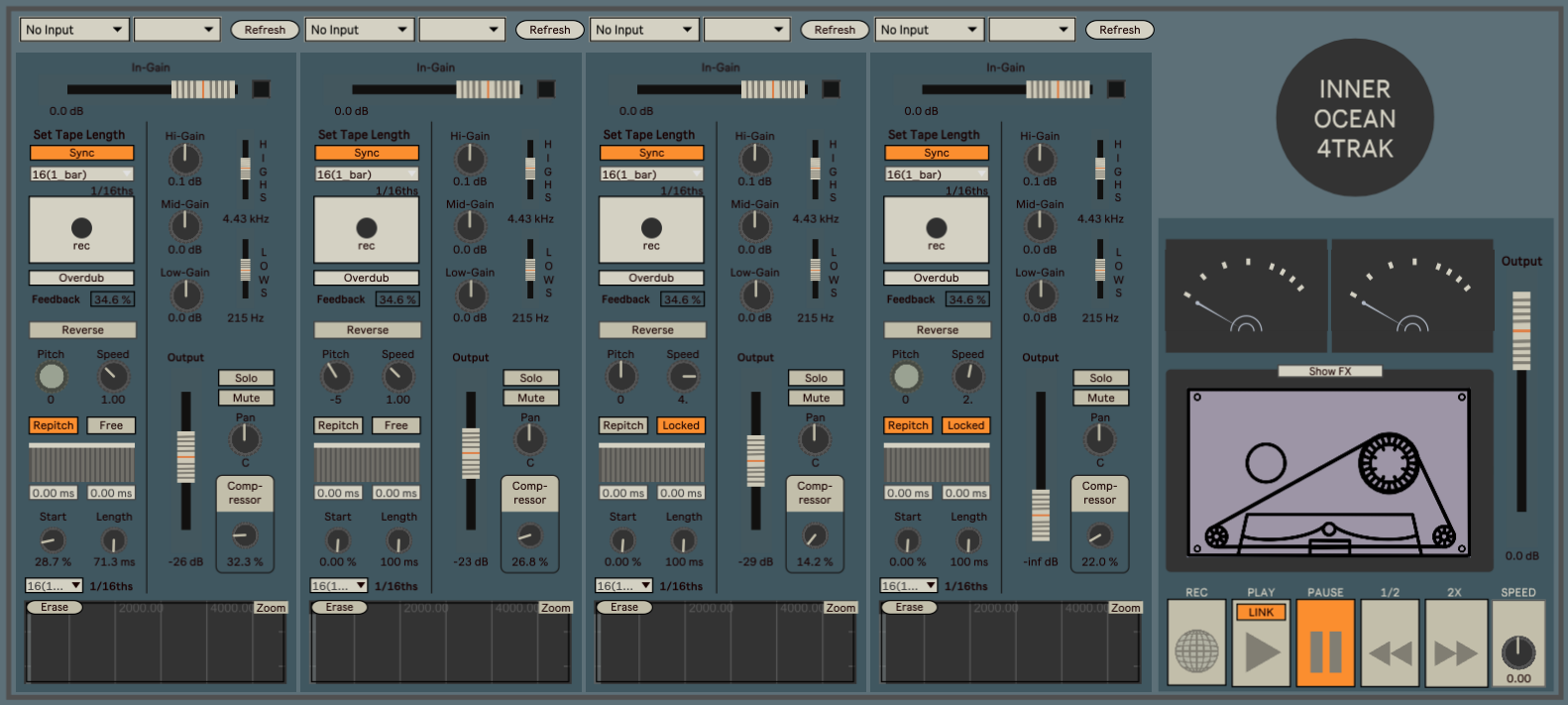The width and height of the screenshot is (1568, 705).
Task: Enable Solo on track 4
Action: pos(1100,378)
